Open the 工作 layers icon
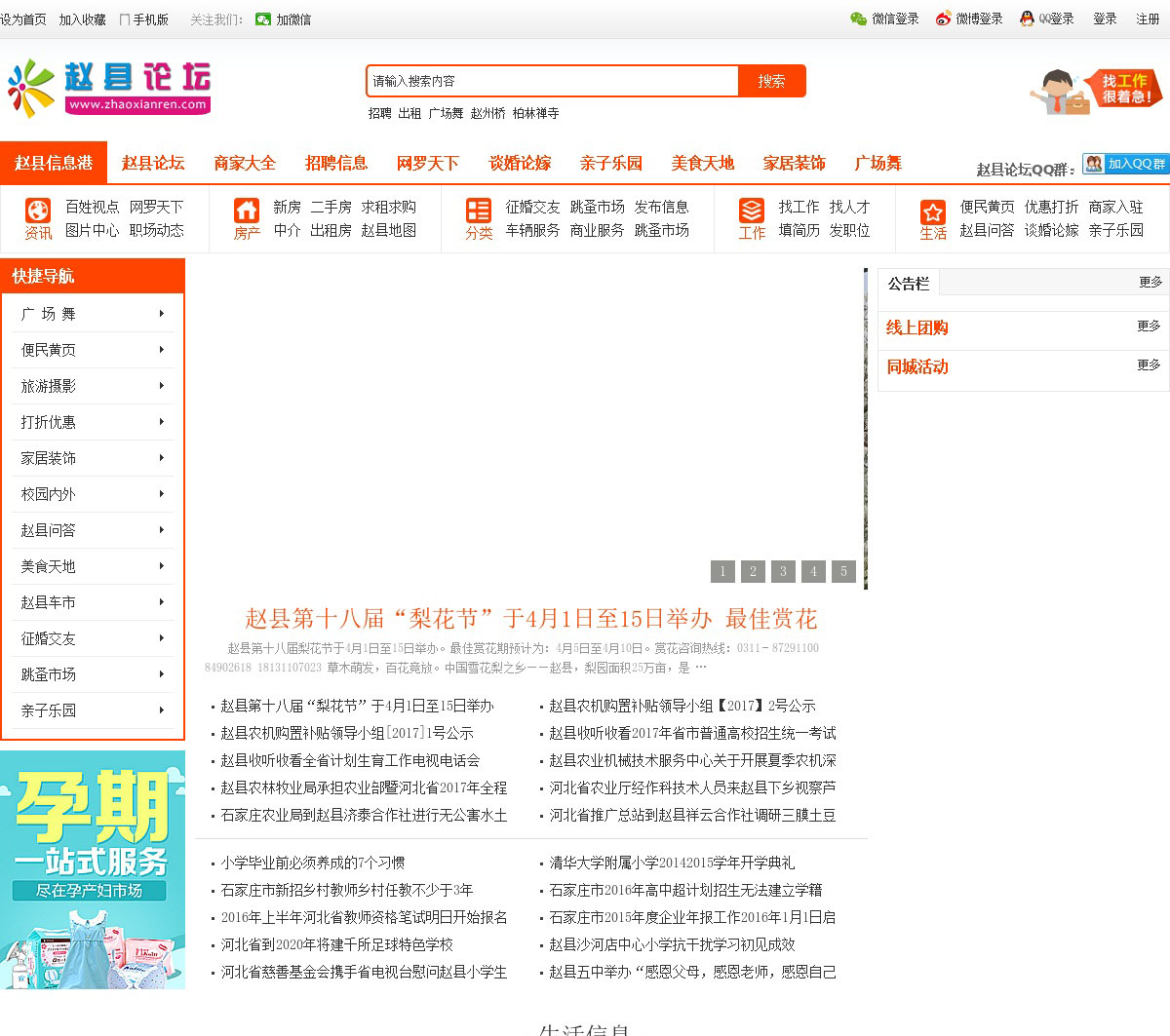1170x1036 pixels. tap(752, 211)
